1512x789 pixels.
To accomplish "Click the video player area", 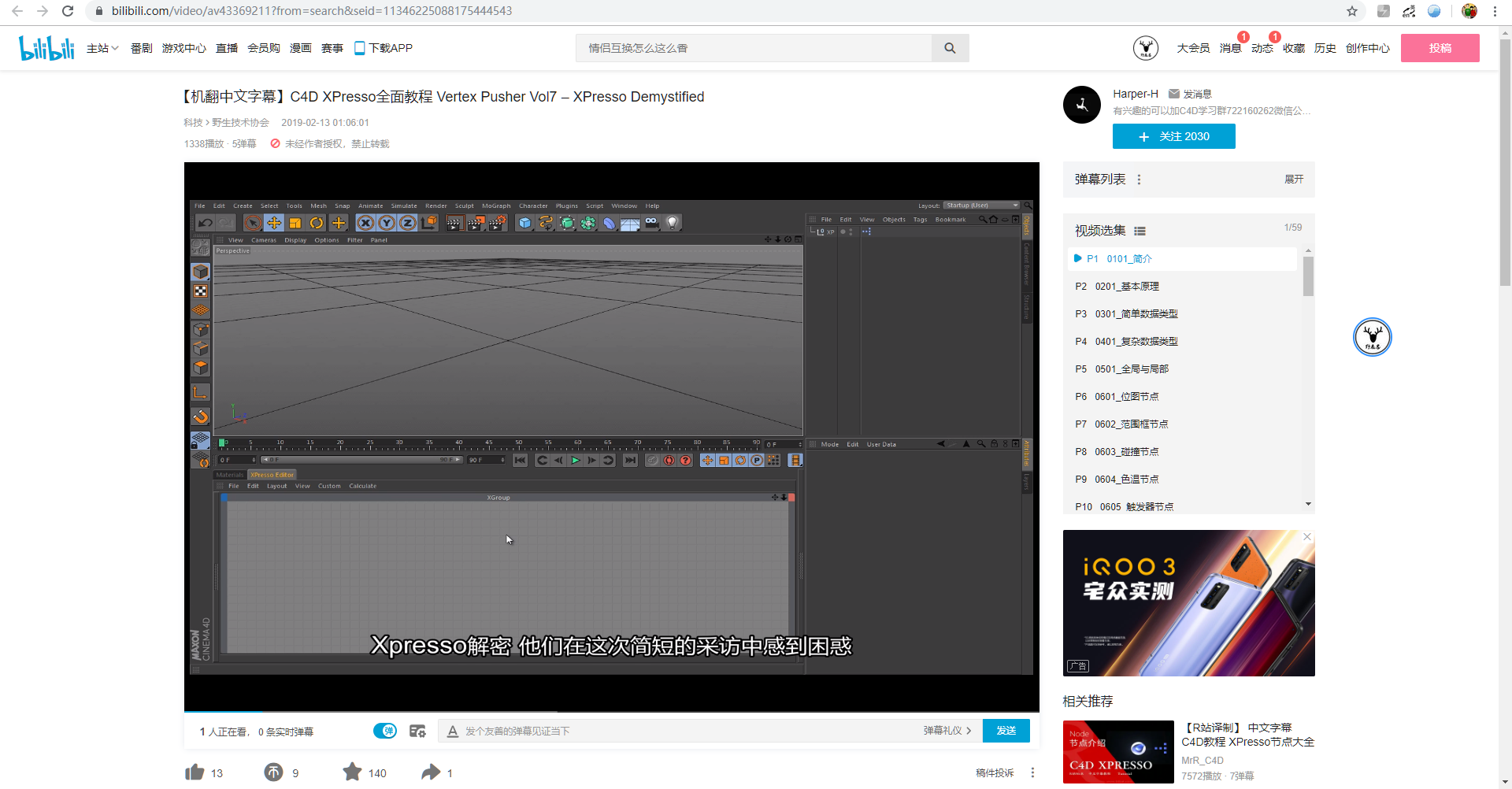I will (x=611, y=437).
